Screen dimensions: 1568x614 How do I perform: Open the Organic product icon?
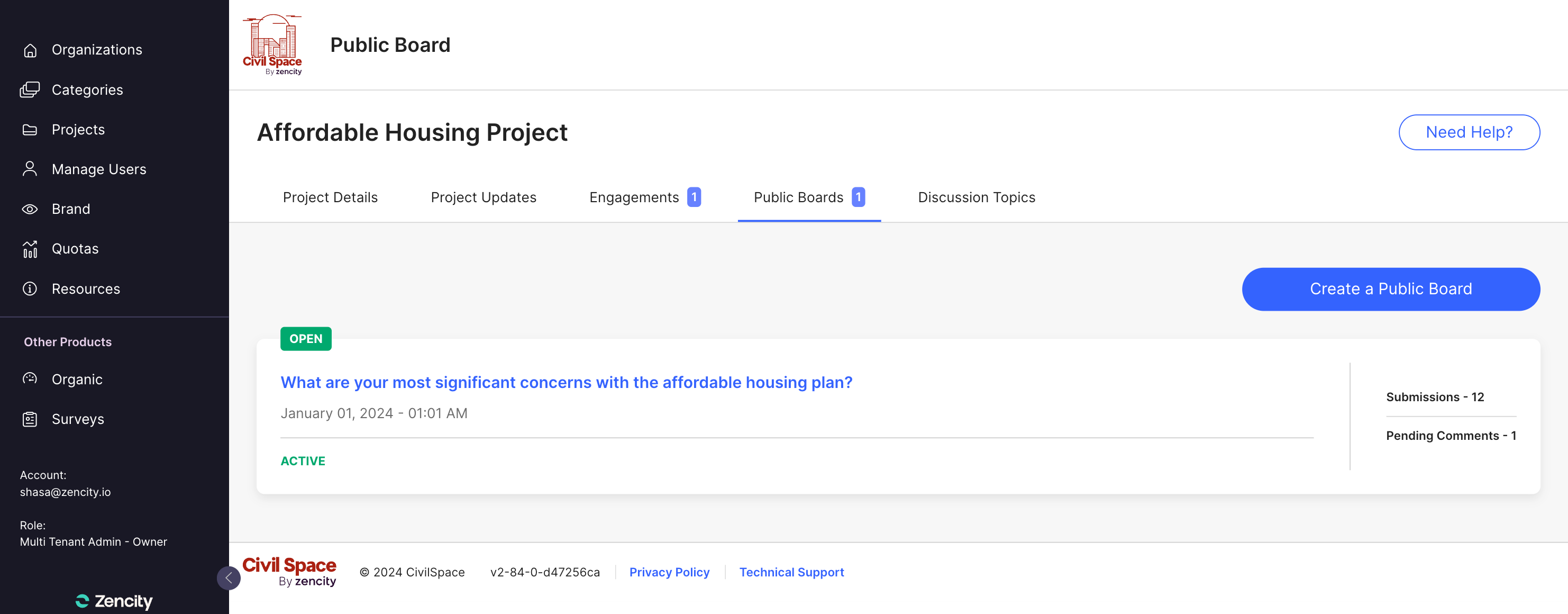click(31, 379)
